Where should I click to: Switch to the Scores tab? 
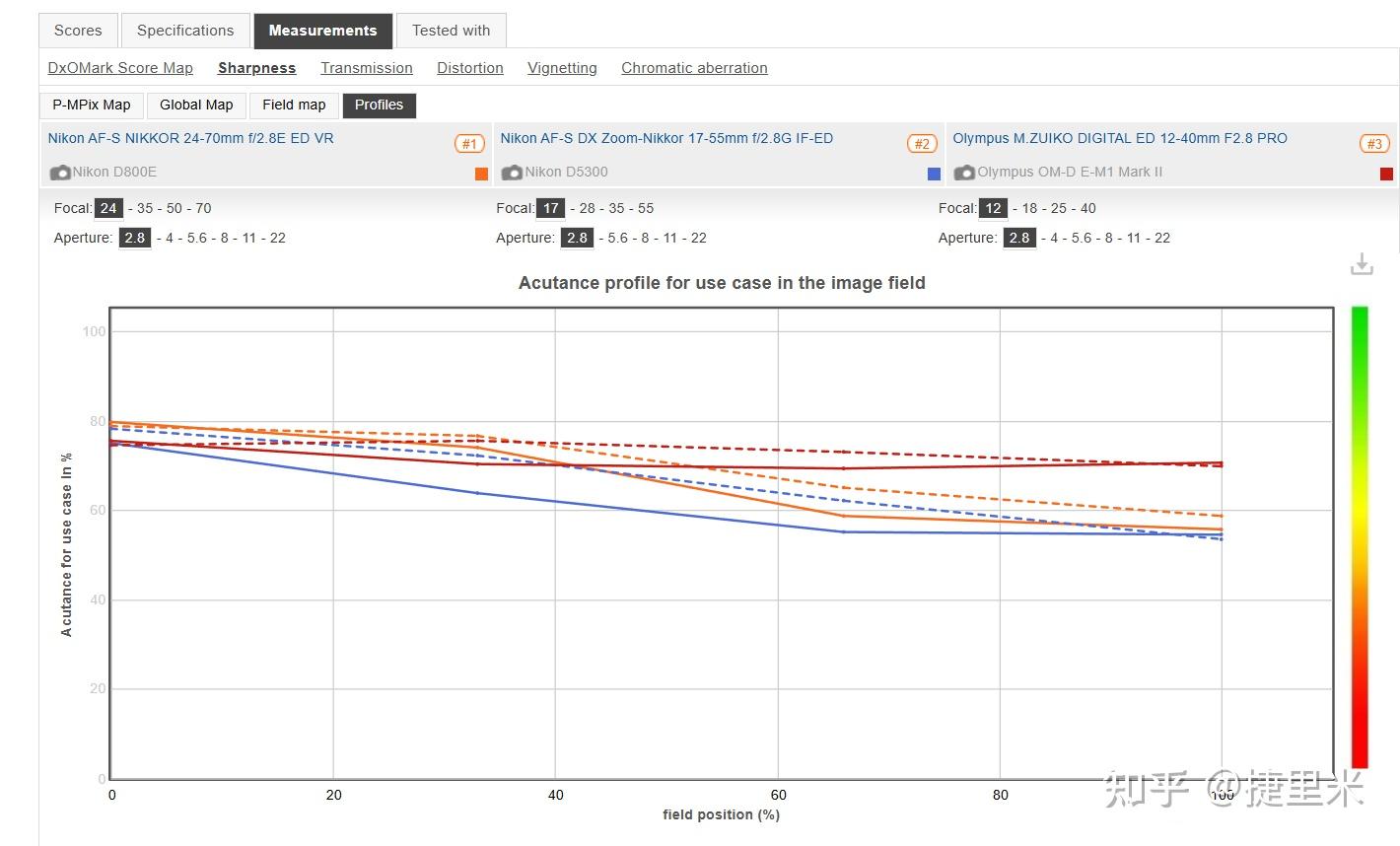tap(78, 31)
